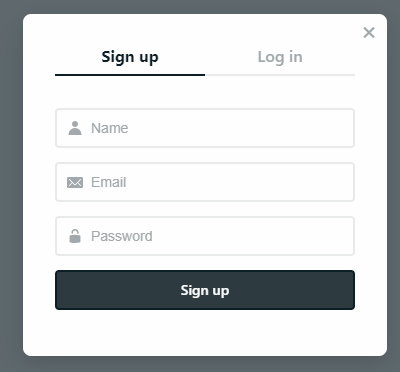Click the grey underline beneath Log in tab
Viewport: 400px width, 372px height.
[x=280, y=75]
